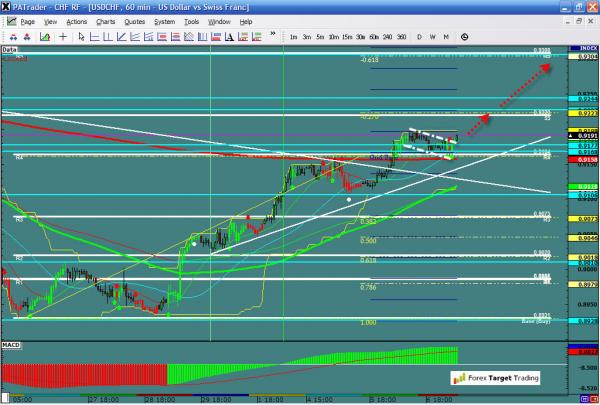Switch chart to 10m timeframe
The width and height of the screenshot is (600, 405).
point(334,37)
